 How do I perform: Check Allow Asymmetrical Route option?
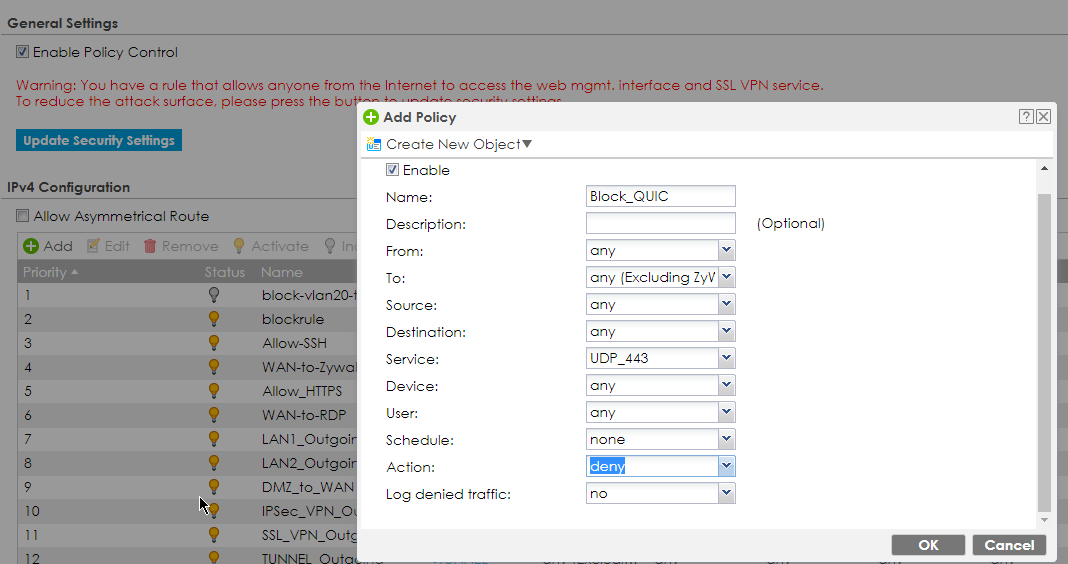(22, 216)
